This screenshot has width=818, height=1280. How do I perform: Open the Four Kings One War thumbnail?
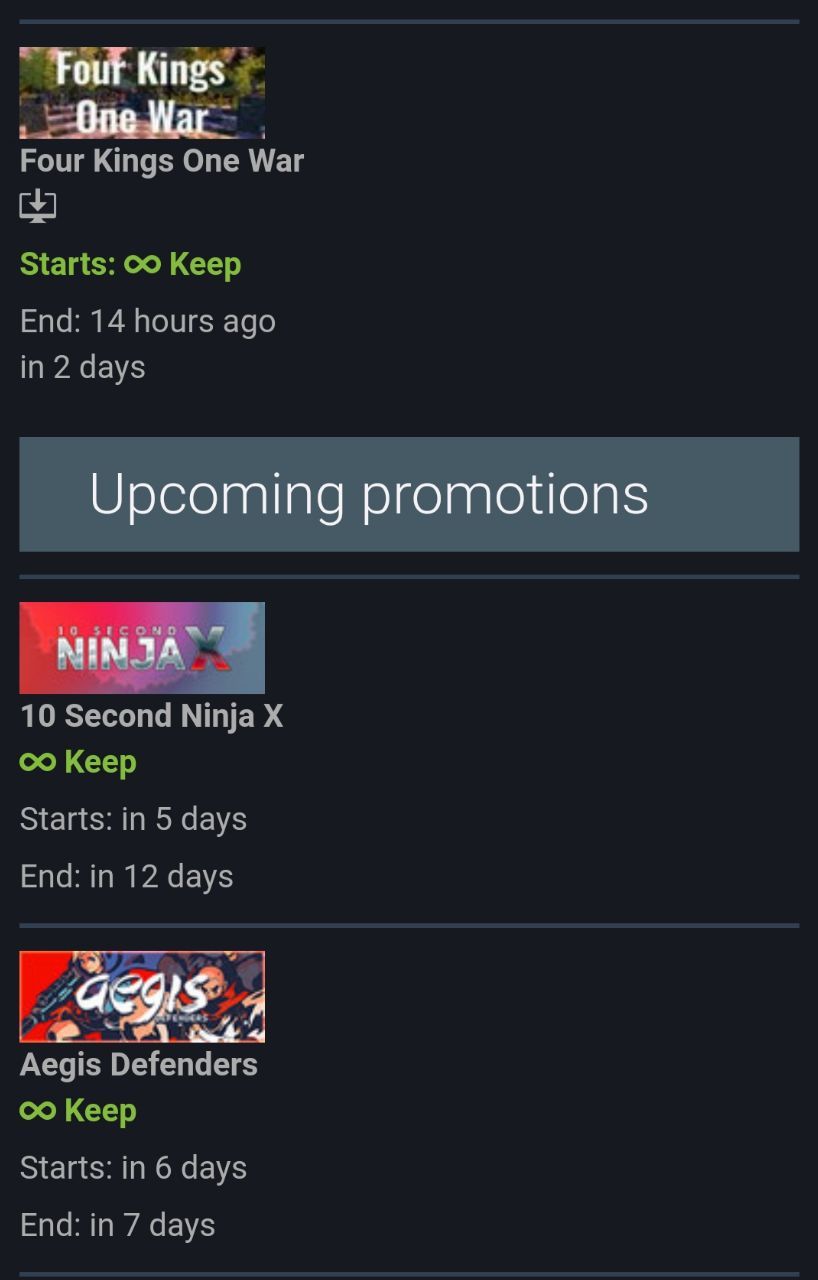tap(142, 93)
